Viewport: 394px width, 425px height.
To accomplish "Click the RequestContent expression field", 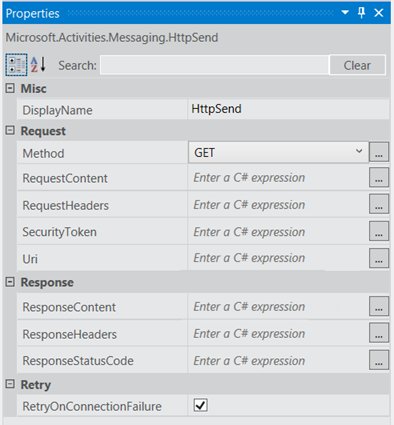I will 278,178.
